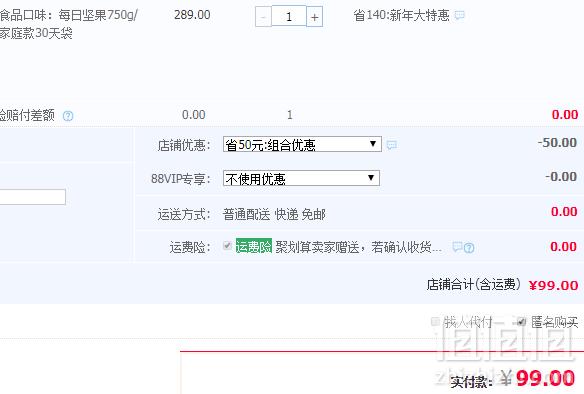The height and width of the screenshot is (394, 584).
Task: Open the 店铺优惠 dropdown 省50元:组合优惠
Action: (x=302, y=144)
